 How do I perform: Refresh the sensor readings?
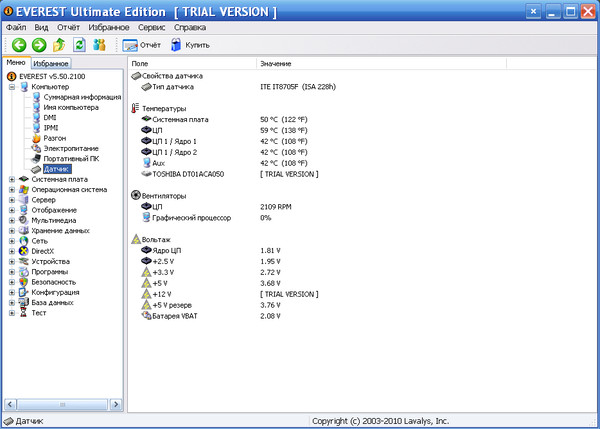[x=79, y=45]
